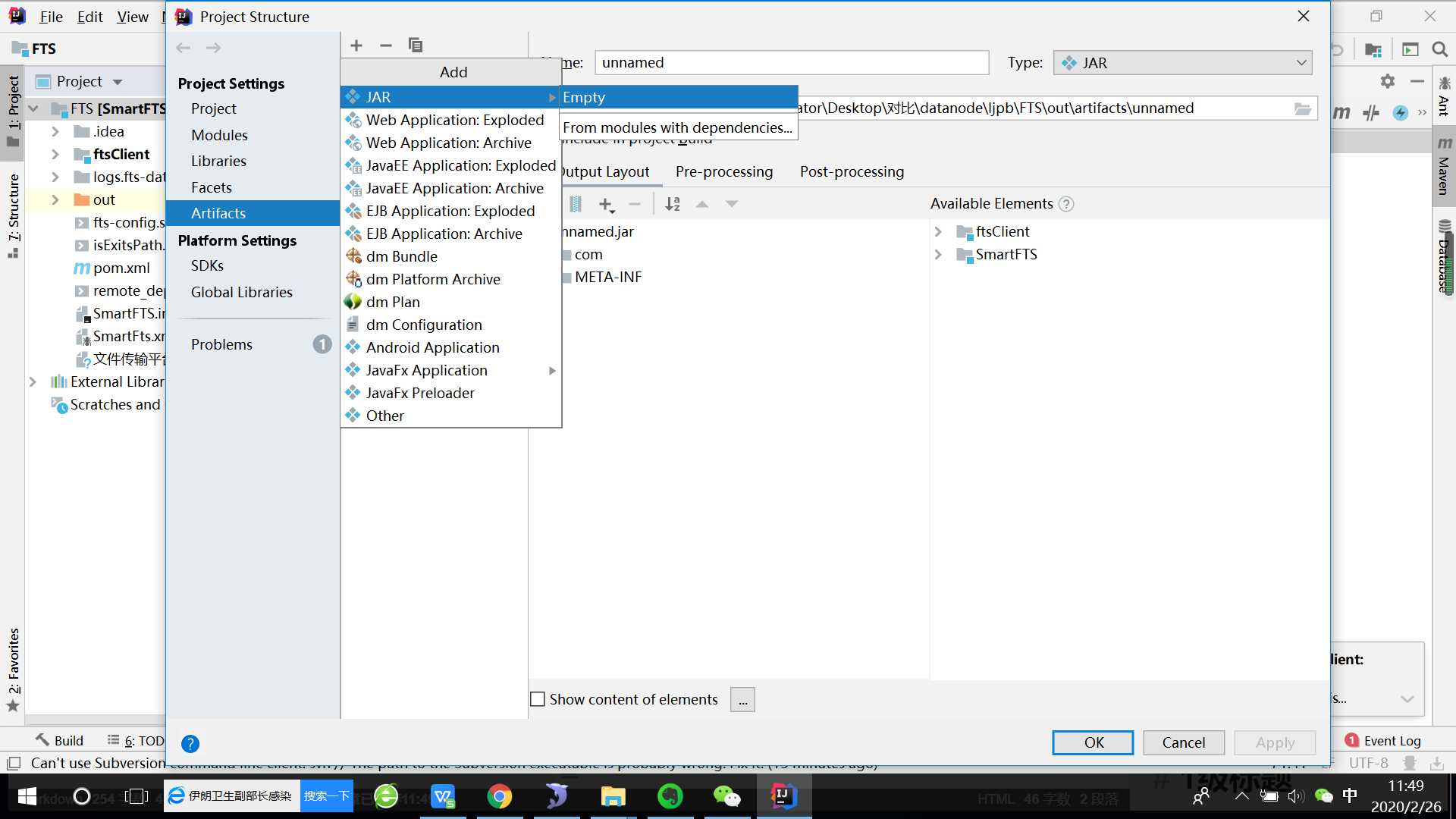Click the Available Elements help icon

1066,204
